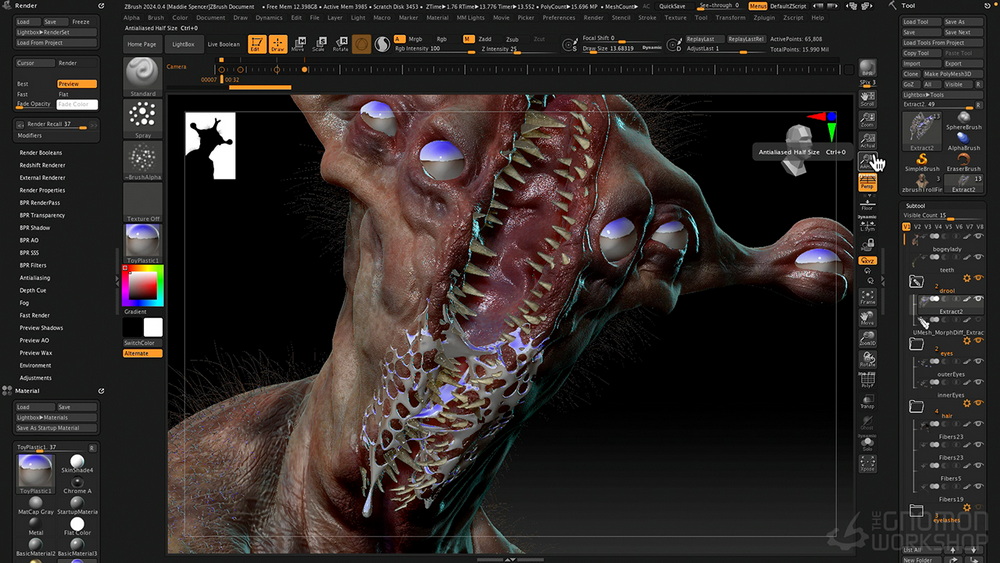The width and height of the screenshot is (1000, 563).
Task: Click the Zoom3D navigation button
Action: [867, 339]
